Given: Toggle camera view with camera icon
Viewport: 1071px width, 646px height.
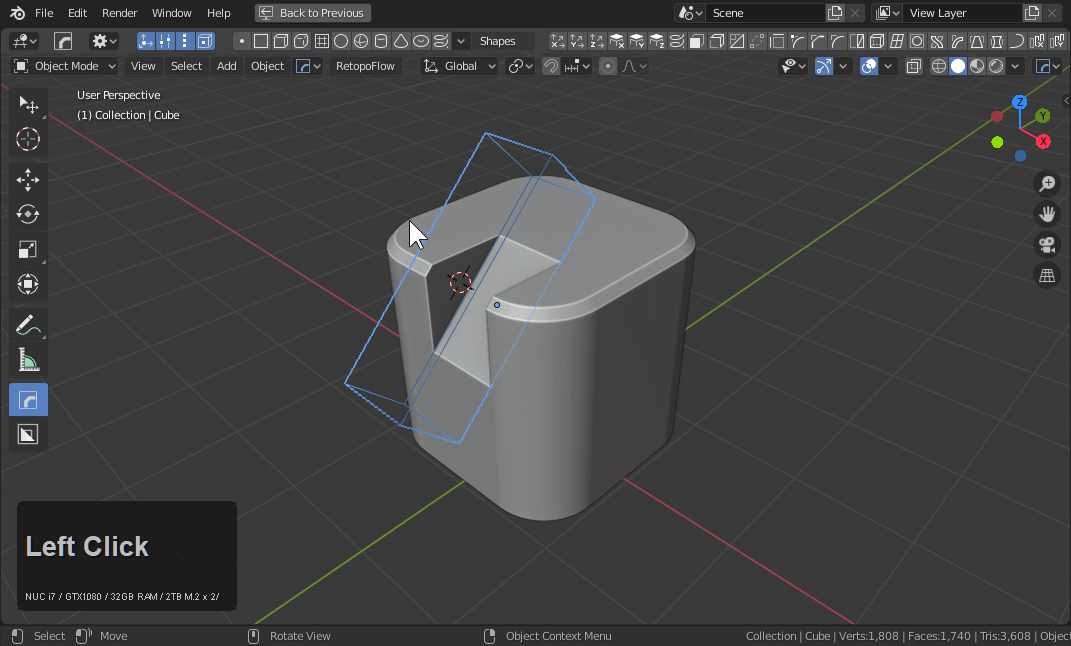Looking at the screenshot, I should (1047, 245).
